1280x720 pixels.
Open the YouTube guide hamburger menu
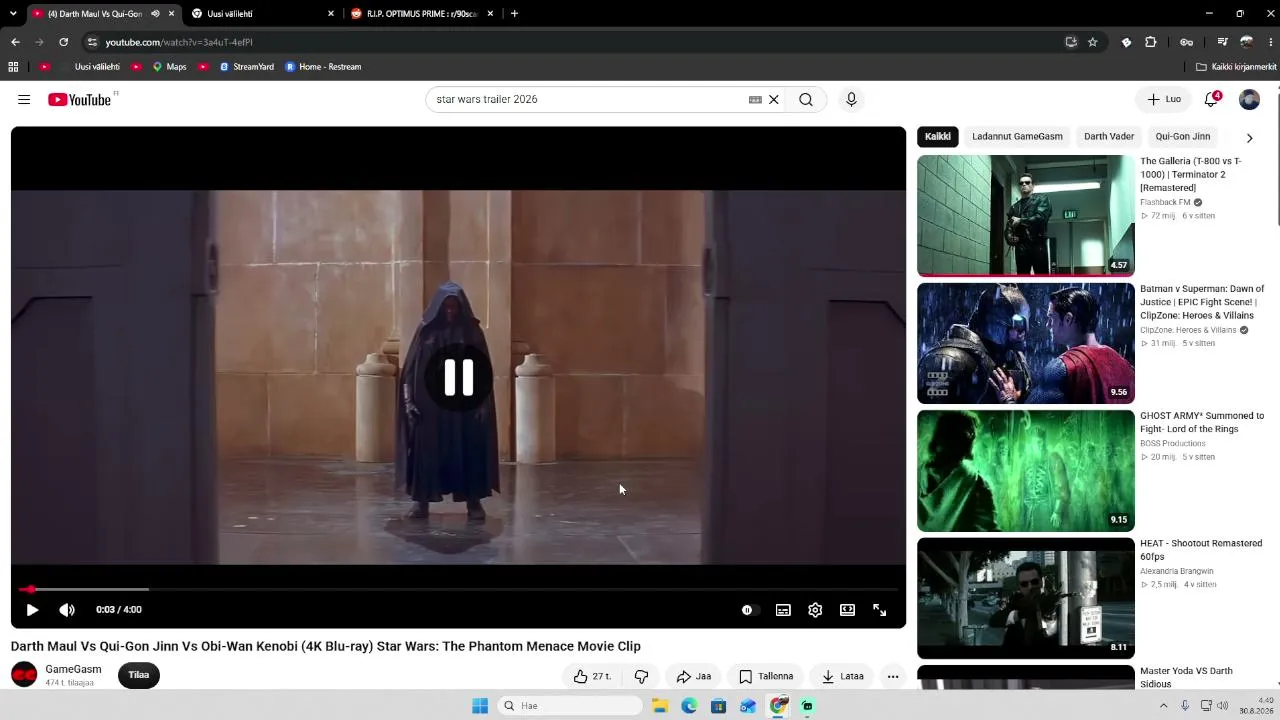click(x=24, y=99)
